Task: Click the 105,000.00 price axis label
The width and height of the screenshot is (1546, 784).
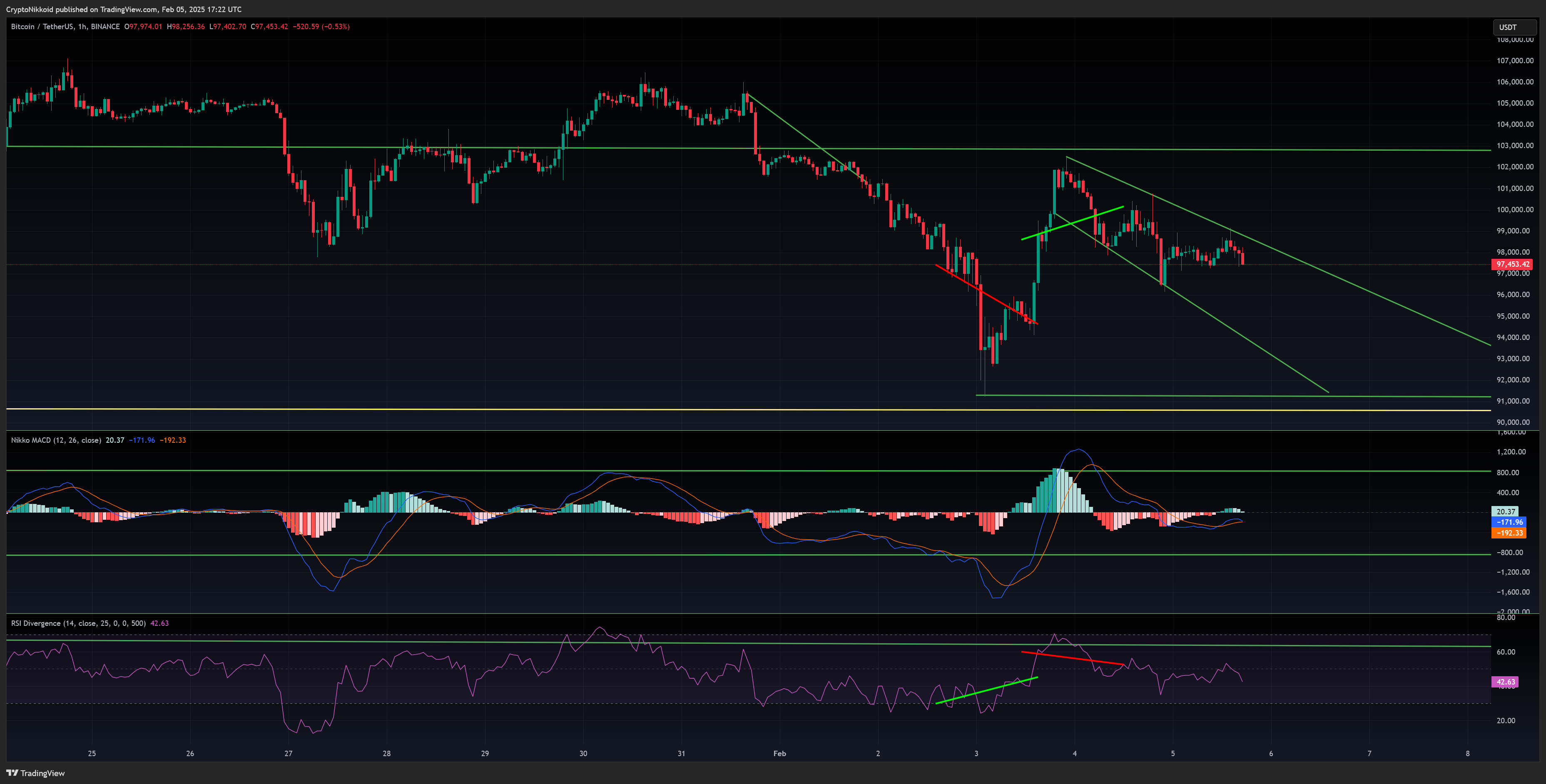Action: point(1515,103)
